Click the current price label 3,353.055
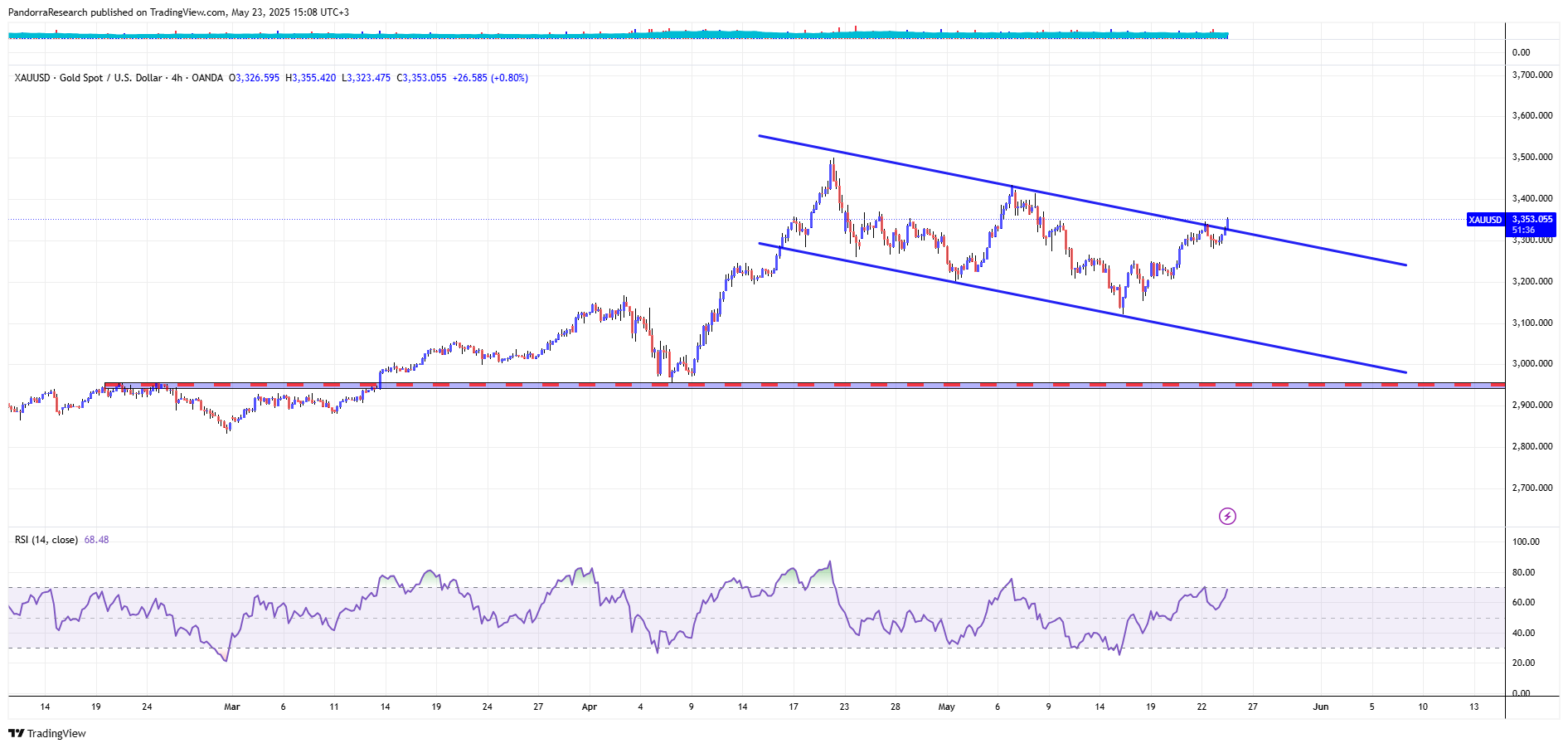This screenshot has height=748, width=1568. 1532,220
